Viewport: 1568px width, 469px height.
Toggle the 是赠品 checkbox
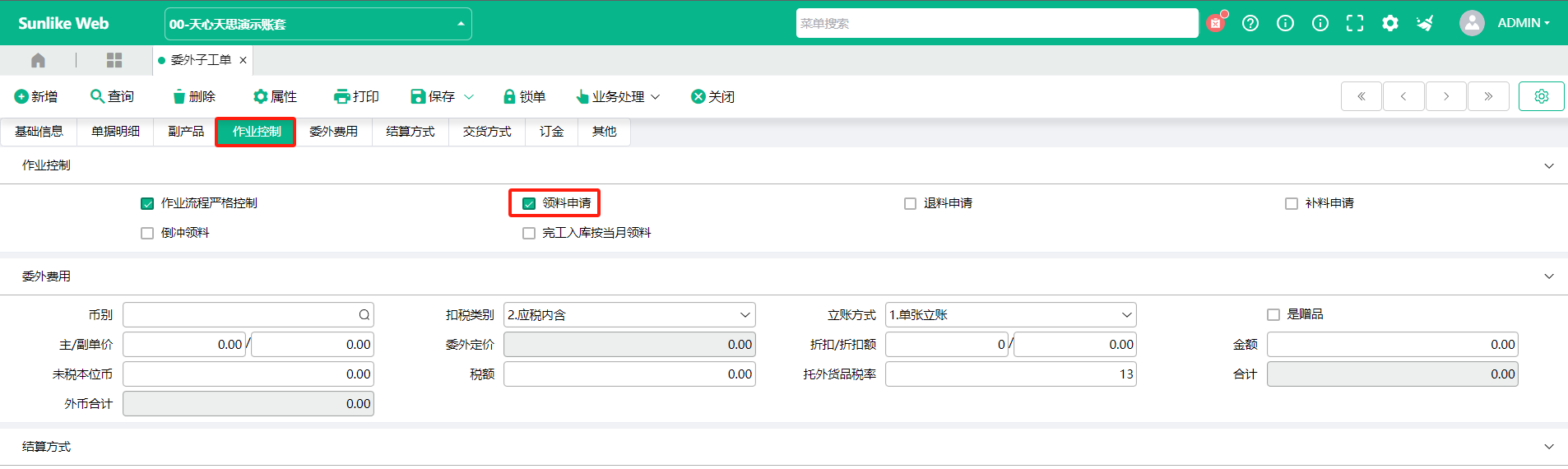1273,314
